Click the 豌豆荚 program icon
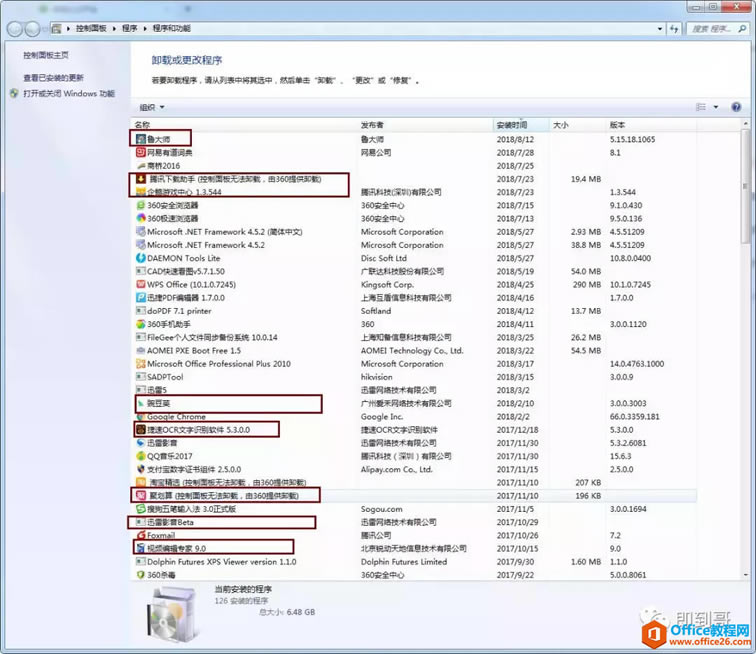The image size is (756, 654). [x=140, y=403]
